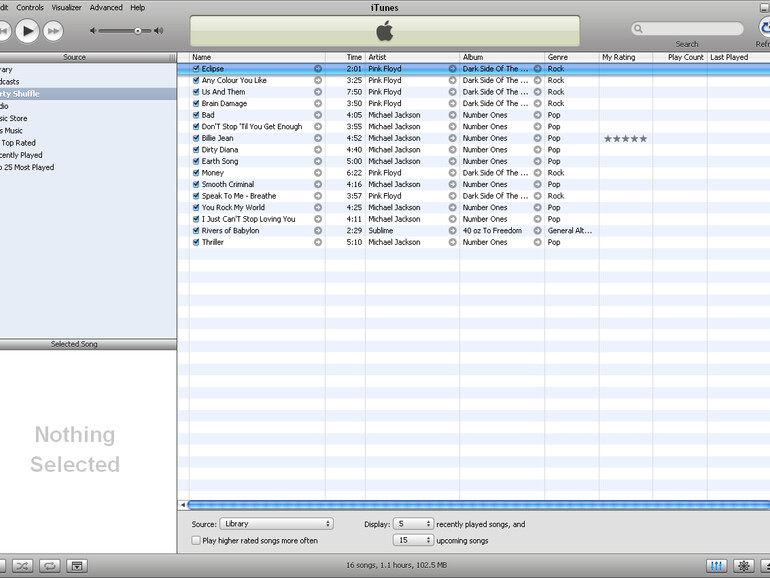The height and width of the screenshot is (578, 770).
Task: Click the Play button
Action: 28,31
